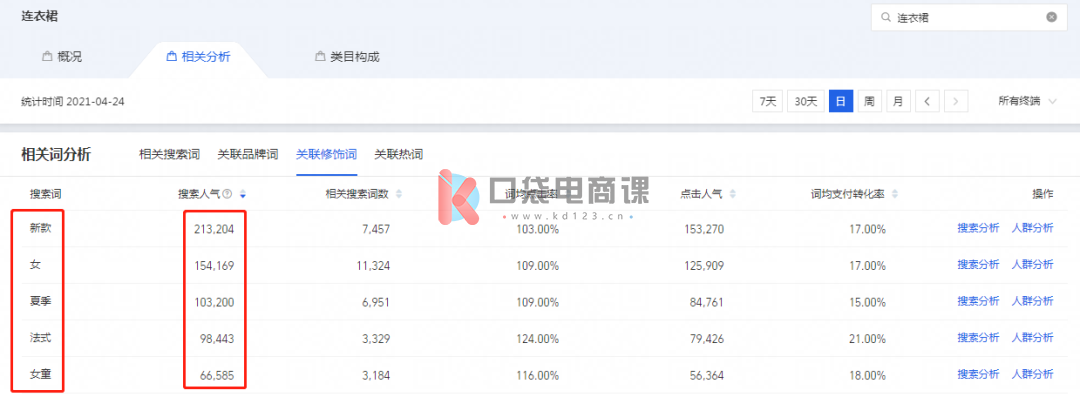Select the 月 period button
Image resolution: width=1080 pixels, height=397 pixels.
[x=898, y=101]
